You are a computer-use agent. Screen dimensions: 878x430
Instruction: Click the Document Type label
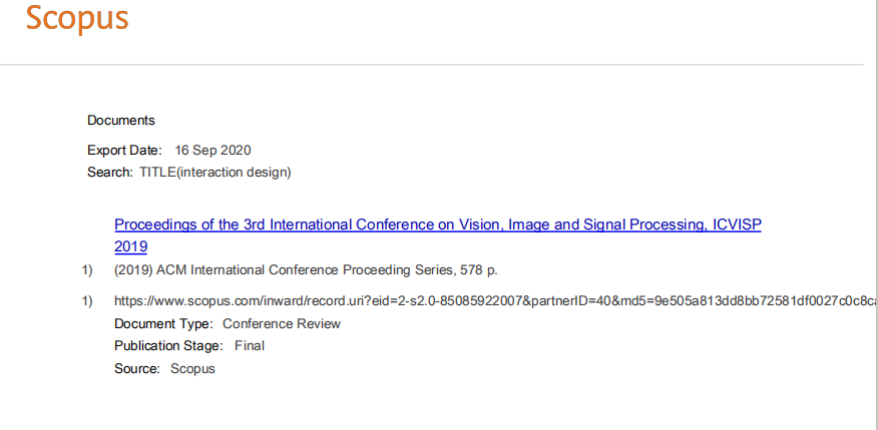click(164, 324)
